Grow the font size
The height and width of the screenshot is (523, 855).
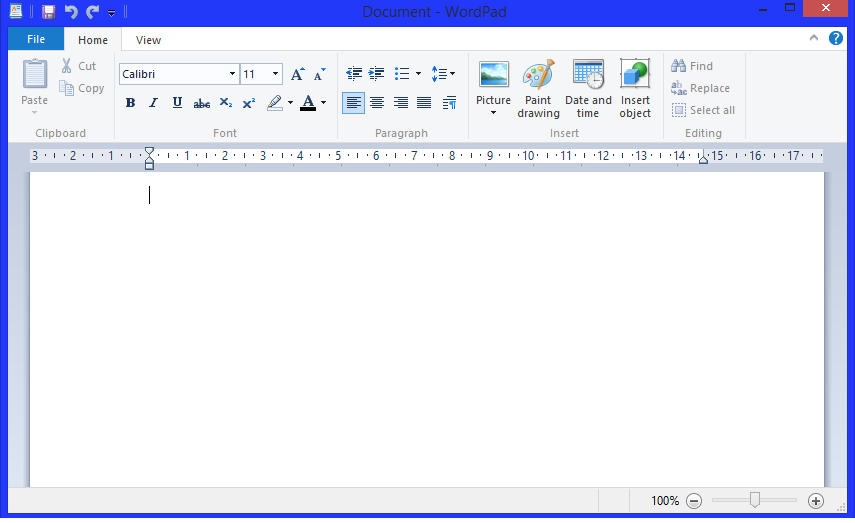[x=297, y=74]
